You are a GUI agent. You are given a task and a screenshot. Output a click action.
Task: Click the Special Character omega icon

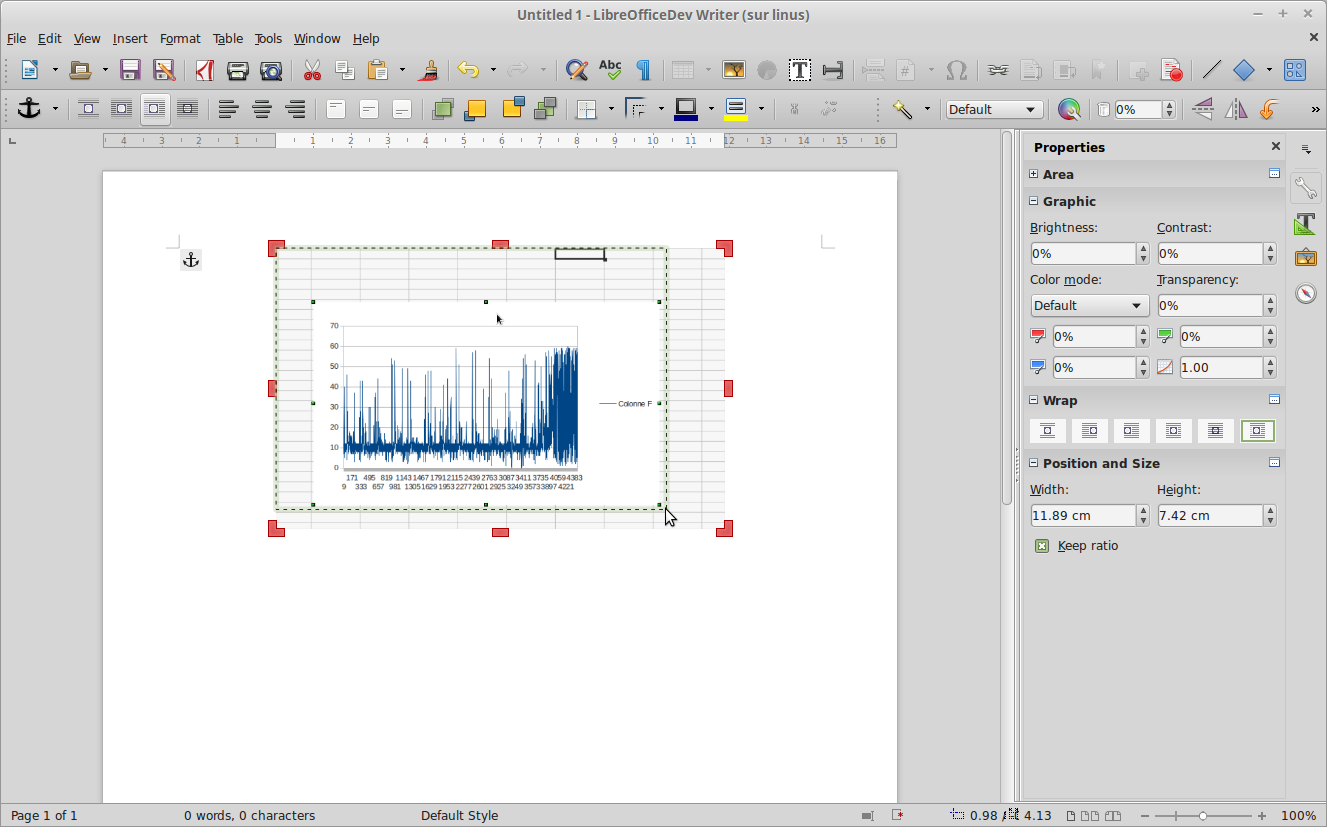click(x=956, y=70)
